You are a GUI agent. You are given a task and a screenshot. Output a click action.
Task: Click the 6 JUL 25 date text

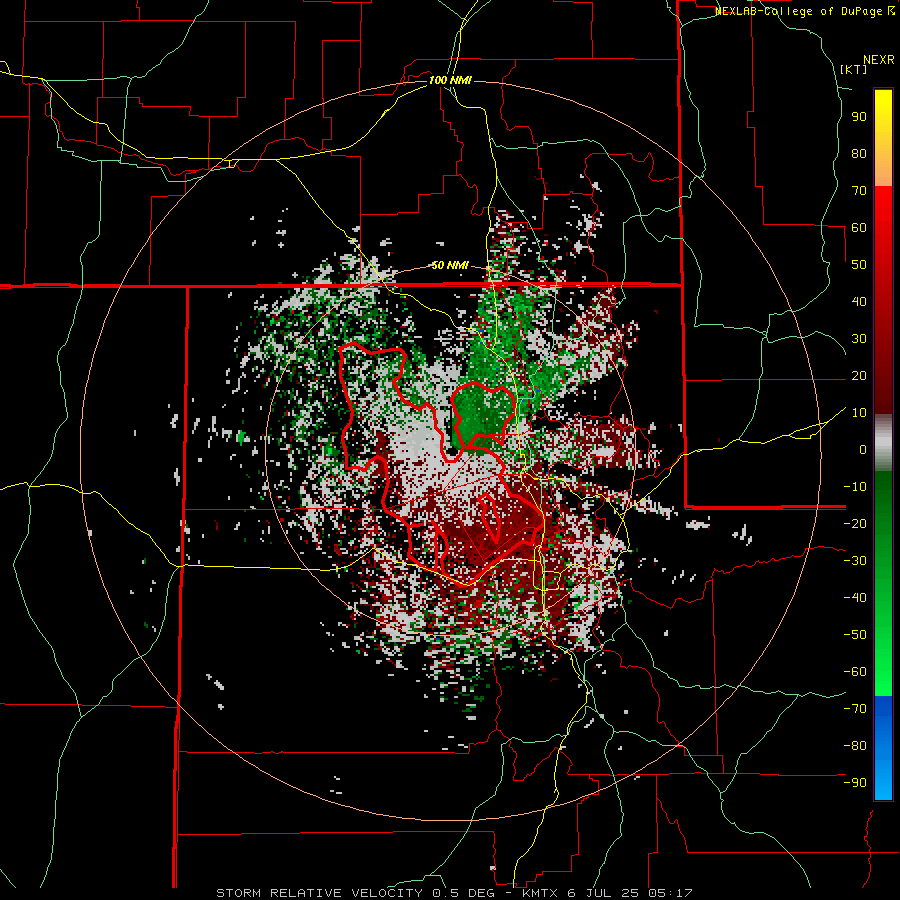pos(604,893)
